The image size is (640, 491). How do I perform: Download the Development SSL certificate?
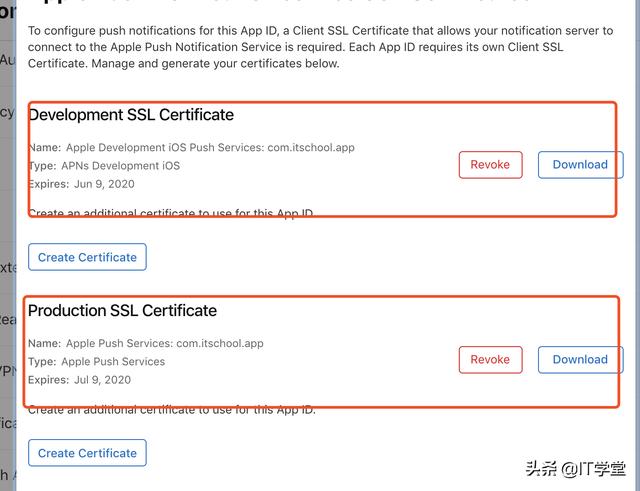point(580,165)
